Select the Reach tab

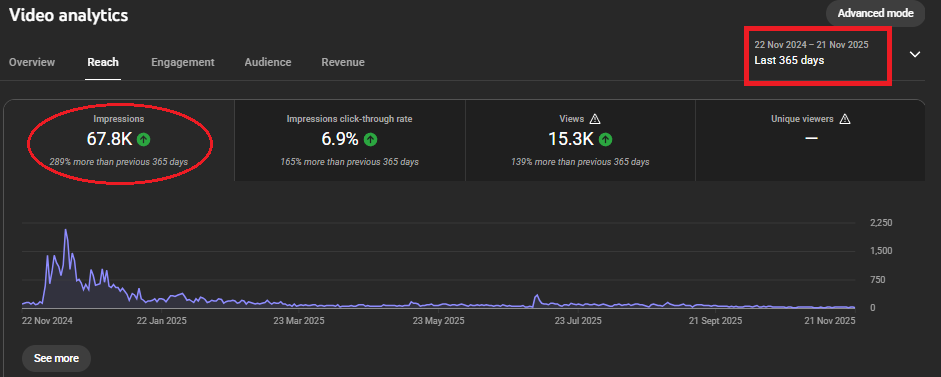tap(103, 62)
